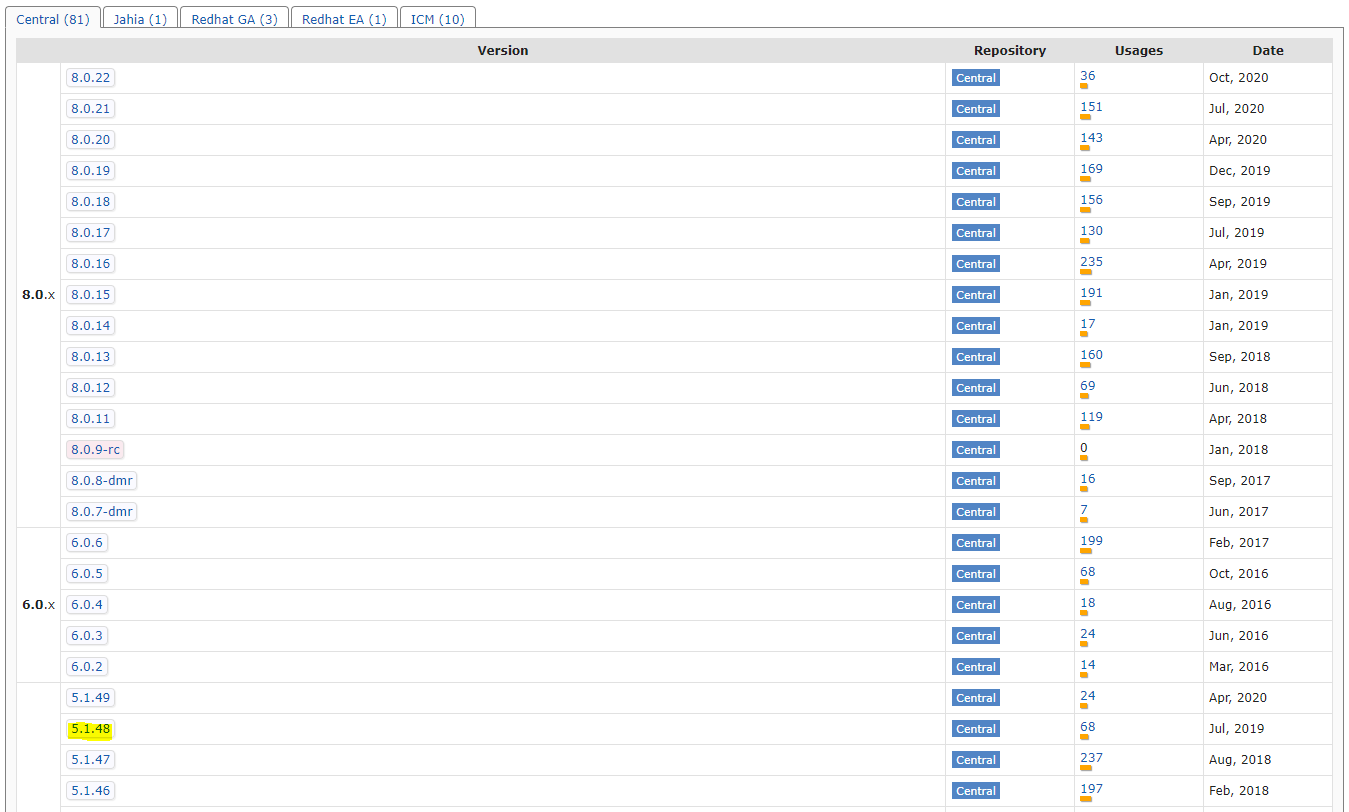Click 199 usages for 6.0.6

pyautogui.click(x=1091, y=541)
